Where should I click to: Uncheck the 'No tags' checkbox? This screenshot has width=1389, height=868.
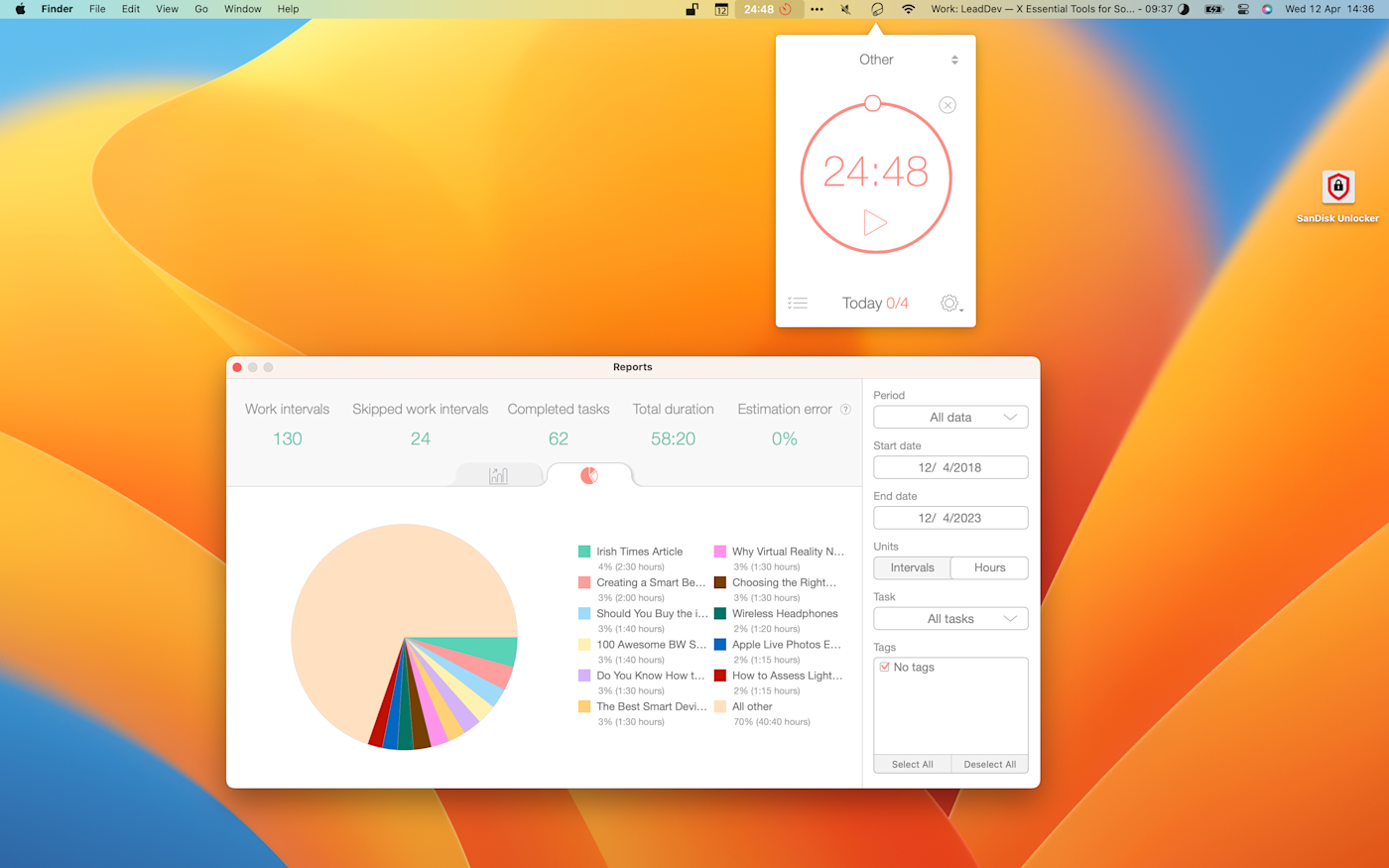(885, 668)
